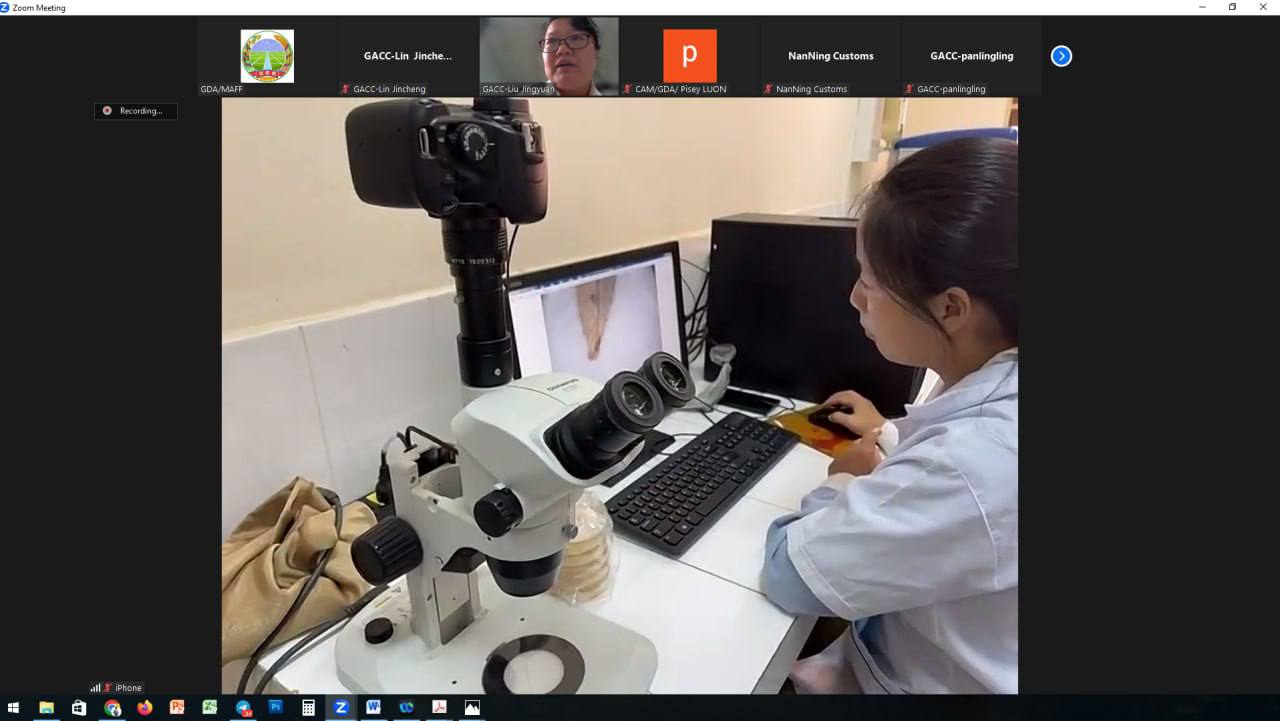Select the GACC-panlingling participant tile
Screen dimensions: 1280x721
click(971, 56)
